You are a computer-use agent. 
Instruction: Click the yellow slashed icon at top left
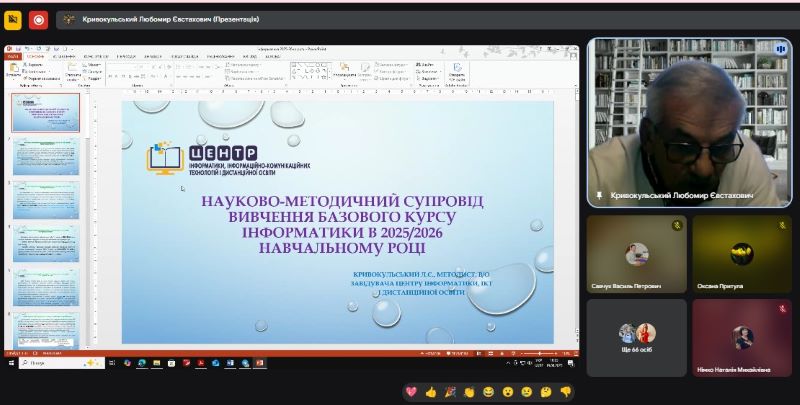13,20
